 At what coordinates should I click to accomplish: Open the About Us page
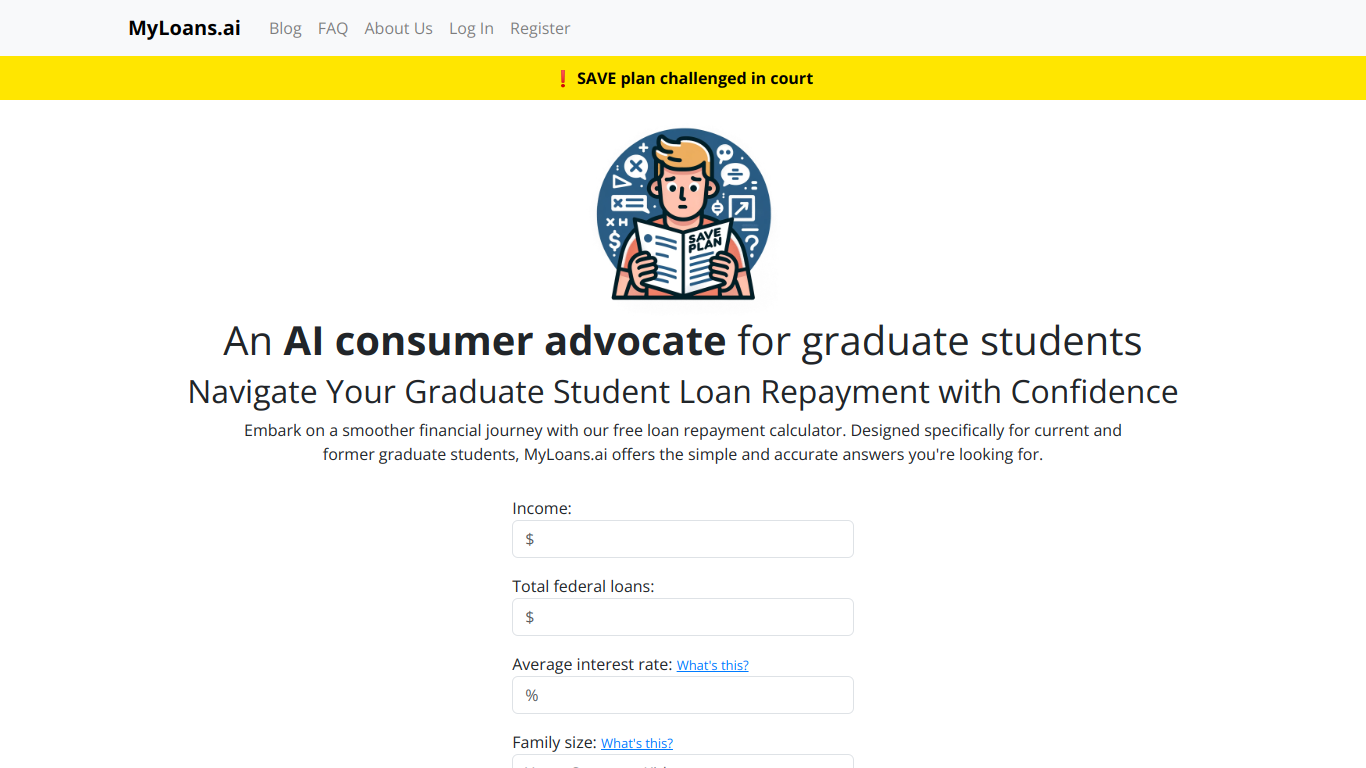tap(398, 28)
